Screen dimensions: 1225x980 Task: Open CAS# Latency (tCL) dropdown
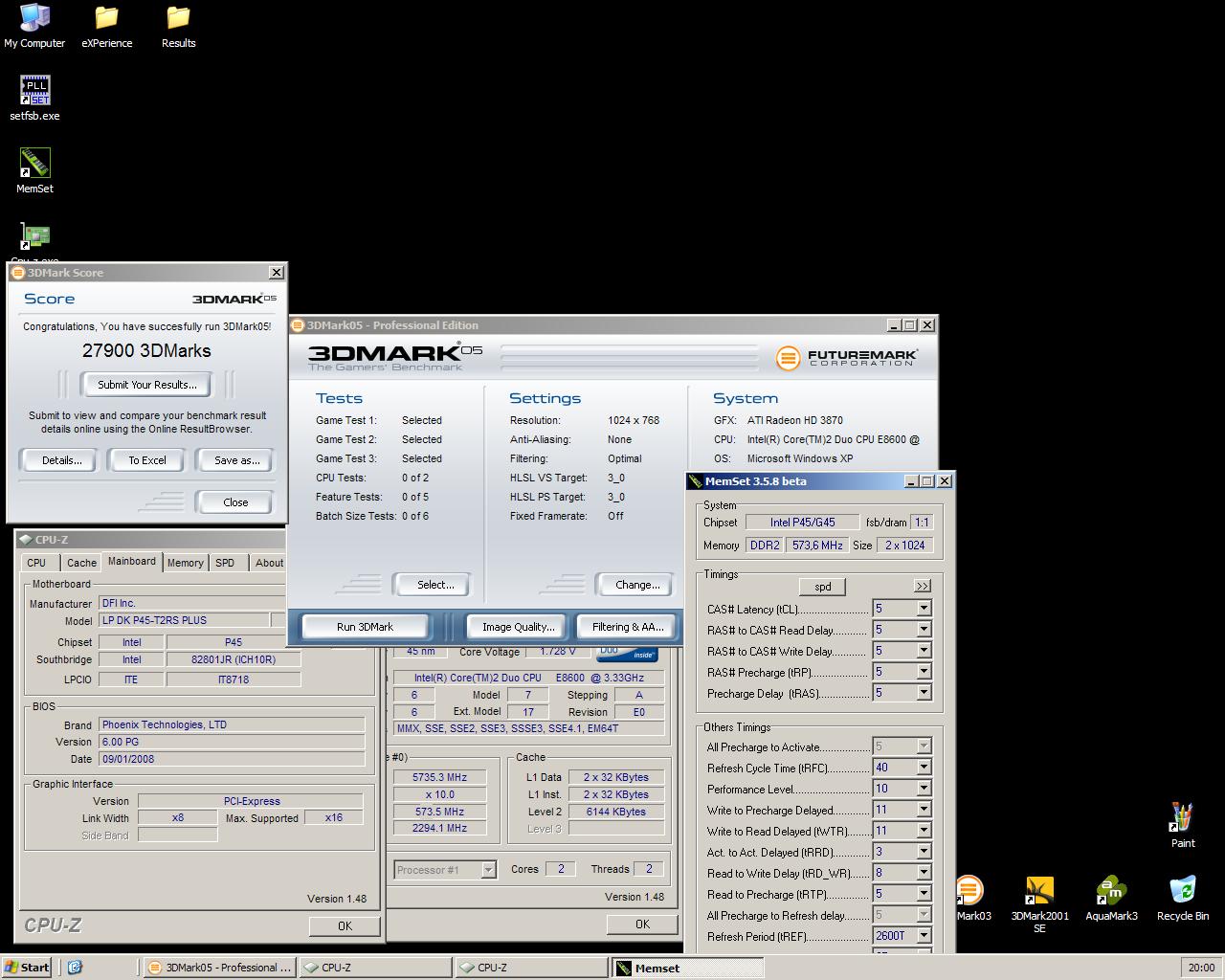pos(924,609)
